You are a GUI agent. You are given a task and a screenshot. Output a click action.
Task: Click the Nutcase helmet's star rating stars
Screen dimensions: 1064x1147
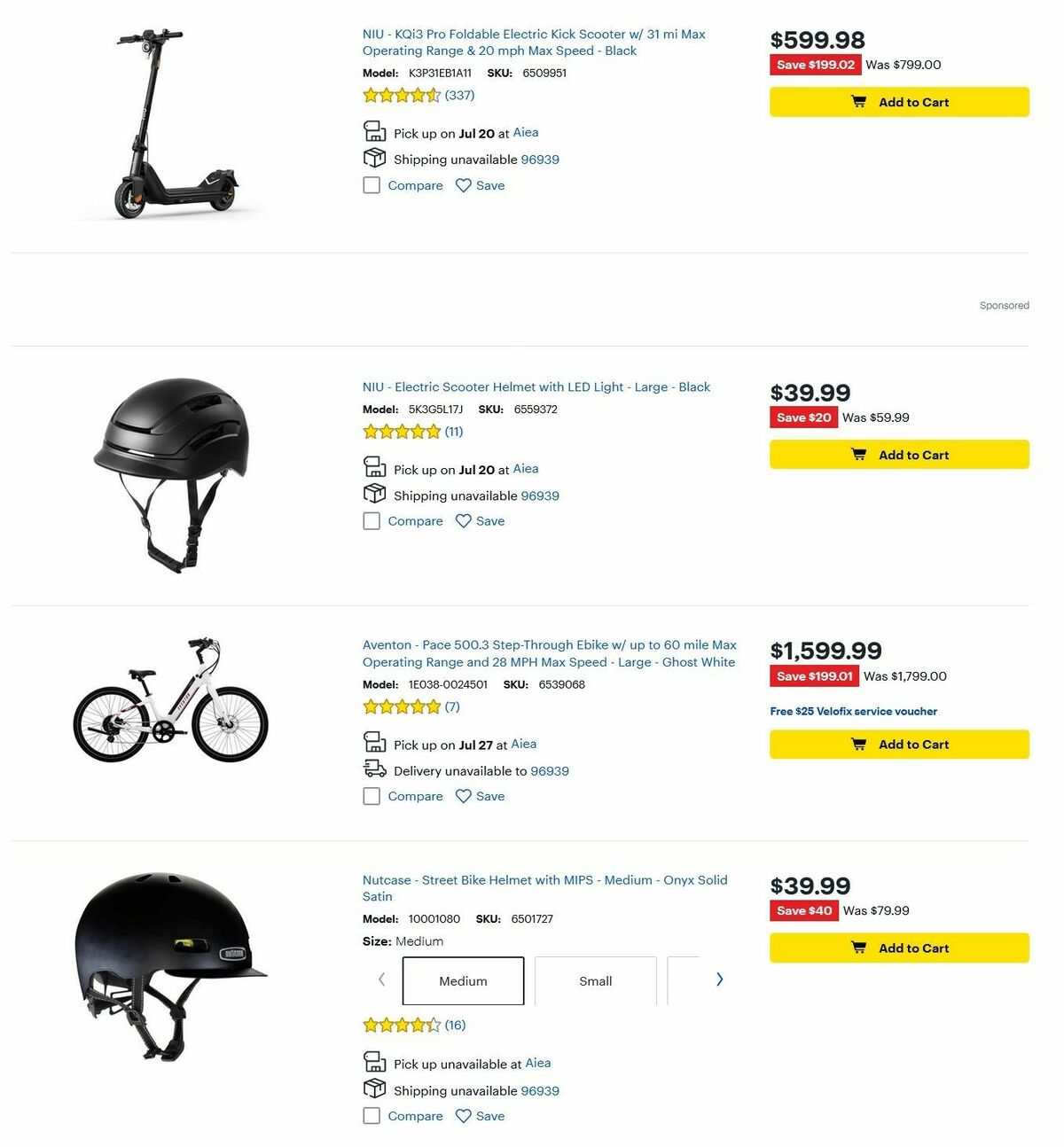click(x=400, y=1024)
